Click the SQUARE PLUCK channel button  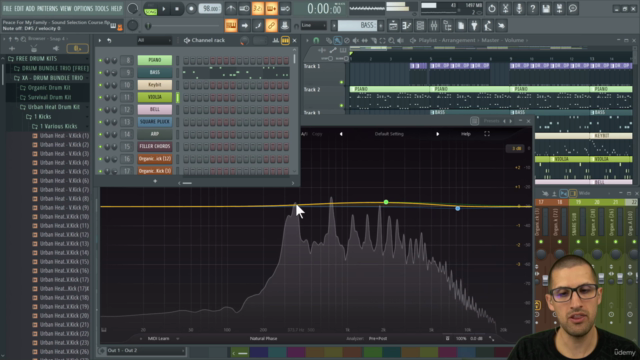[x=155, y=122]
